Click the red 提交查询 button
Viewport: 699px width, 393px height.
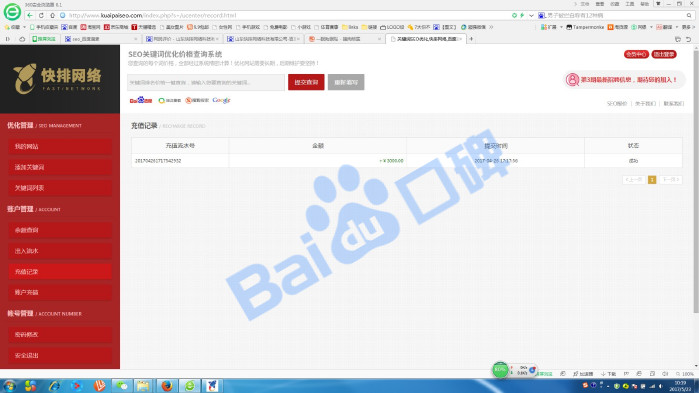(306, 82)
